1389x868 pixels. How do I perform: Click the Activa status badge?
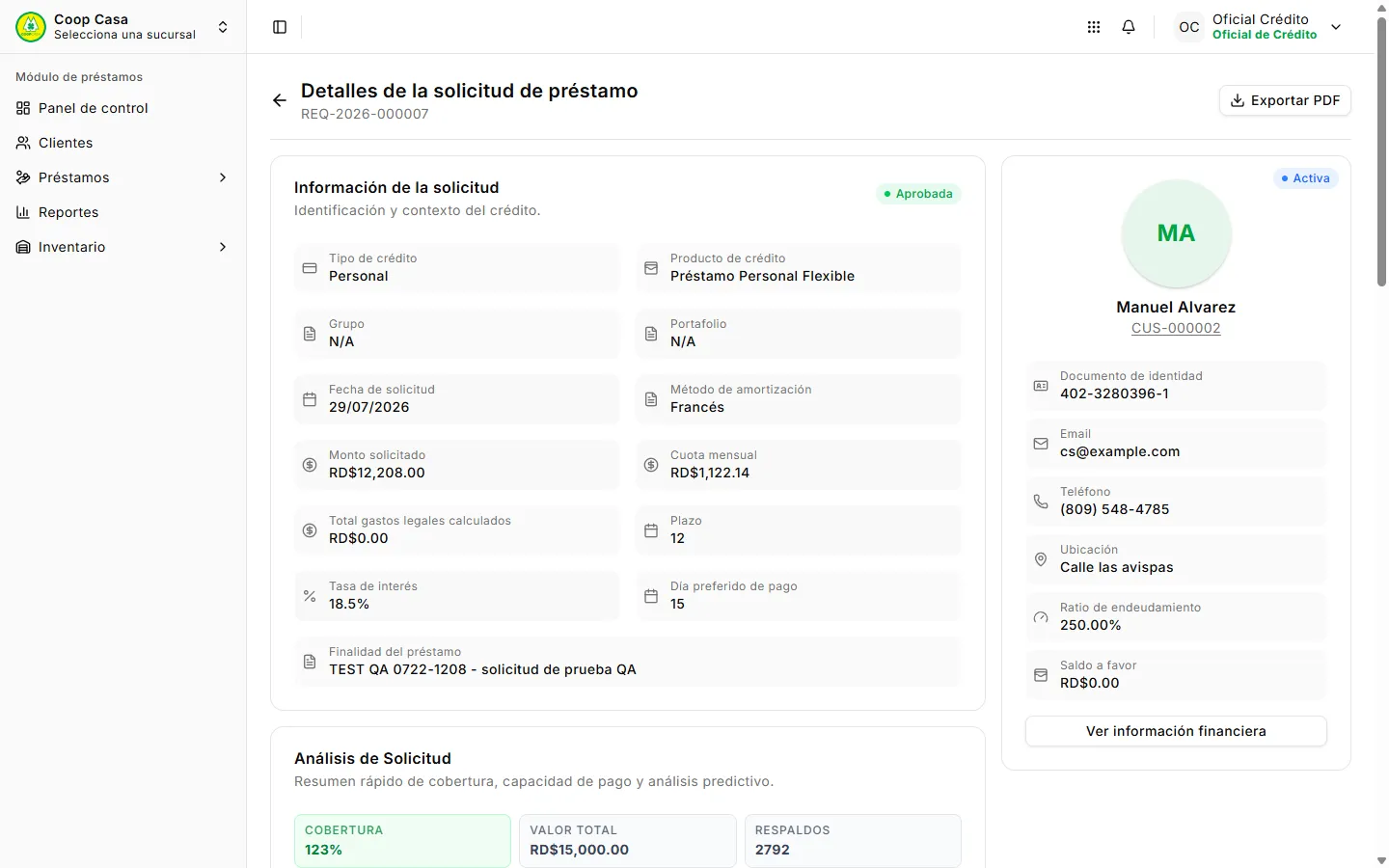[x=1305, y=178]
